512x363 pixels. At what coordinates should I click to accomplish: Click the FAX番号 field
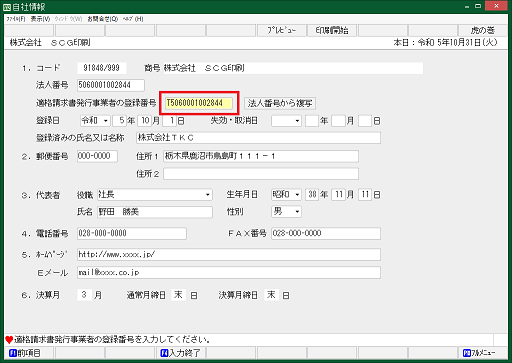pyautogui.click(x=326, y=233)
